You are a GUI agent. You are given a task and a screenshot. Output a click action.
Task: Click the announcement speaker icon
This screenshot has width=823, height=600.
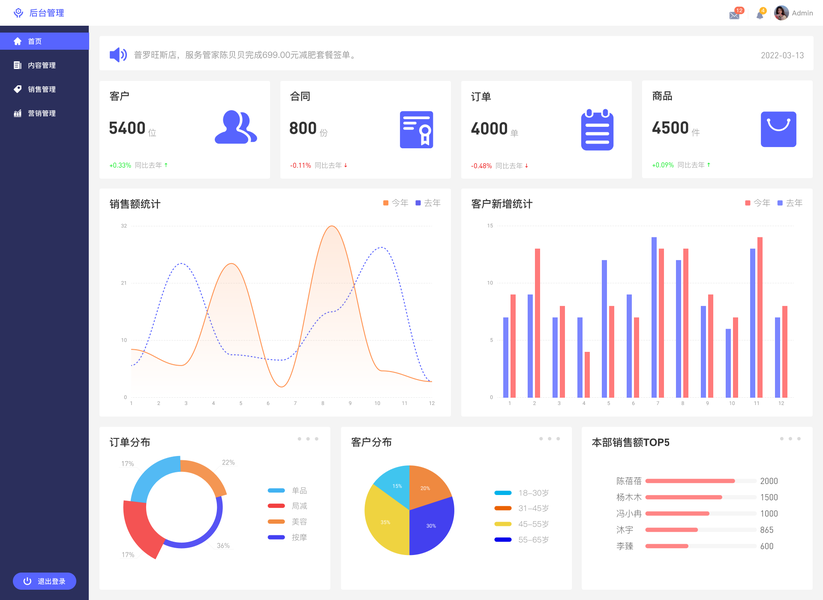click(118, 55)
